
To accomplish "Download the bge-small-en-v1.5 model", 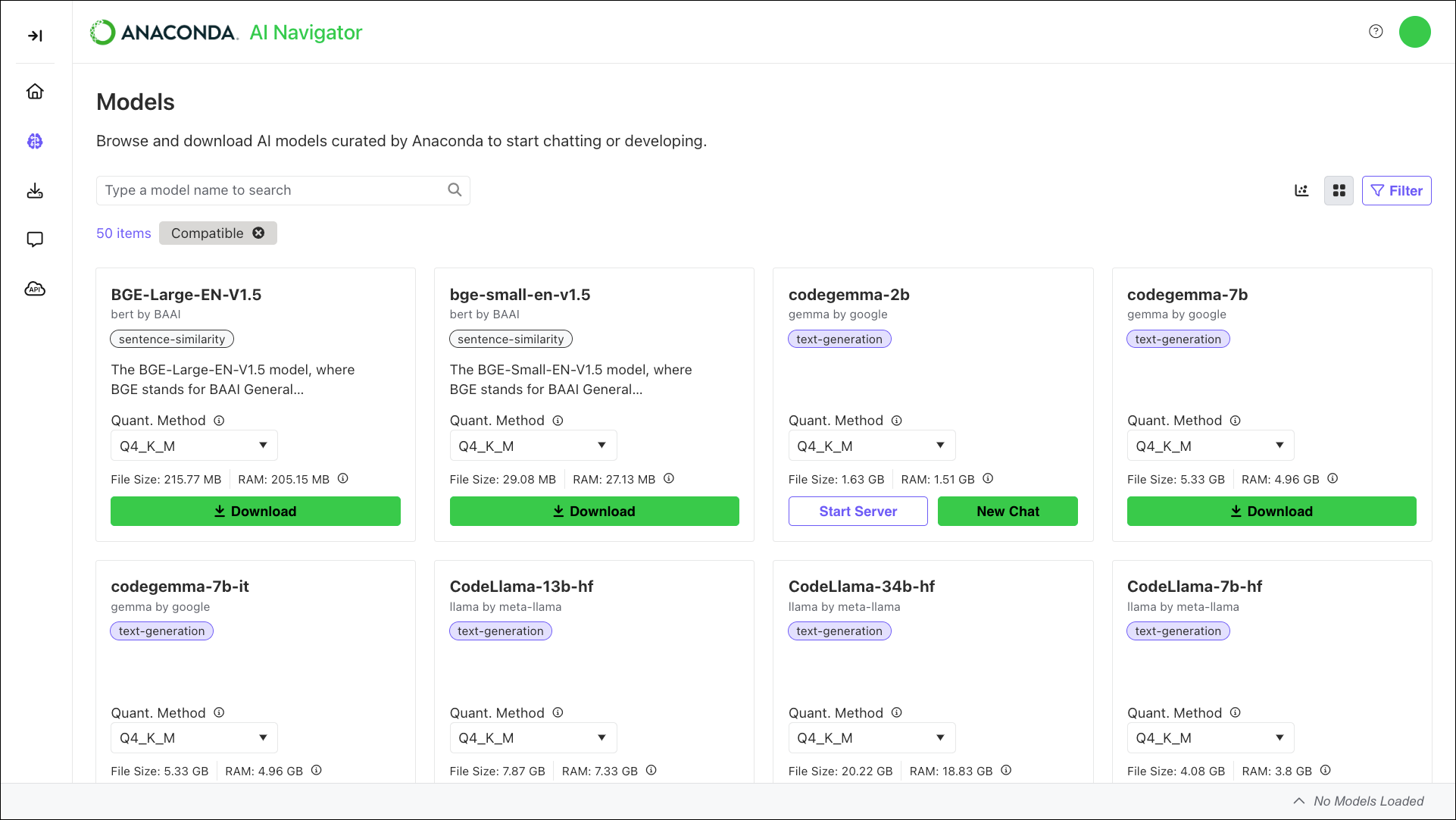I will pos(594,511).
